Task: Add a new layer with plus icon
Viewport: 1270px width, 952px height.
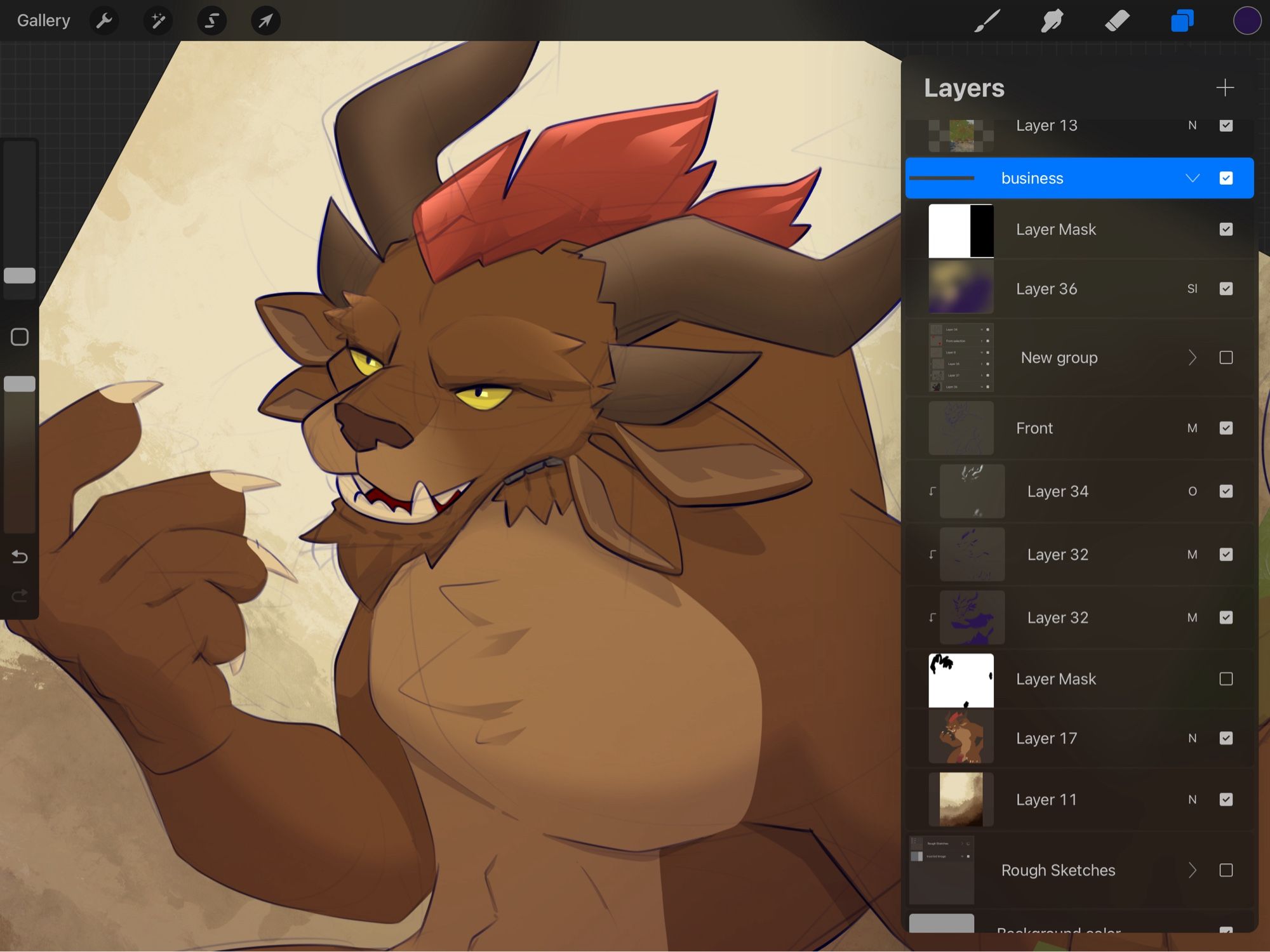Action: click(1225, 88)
